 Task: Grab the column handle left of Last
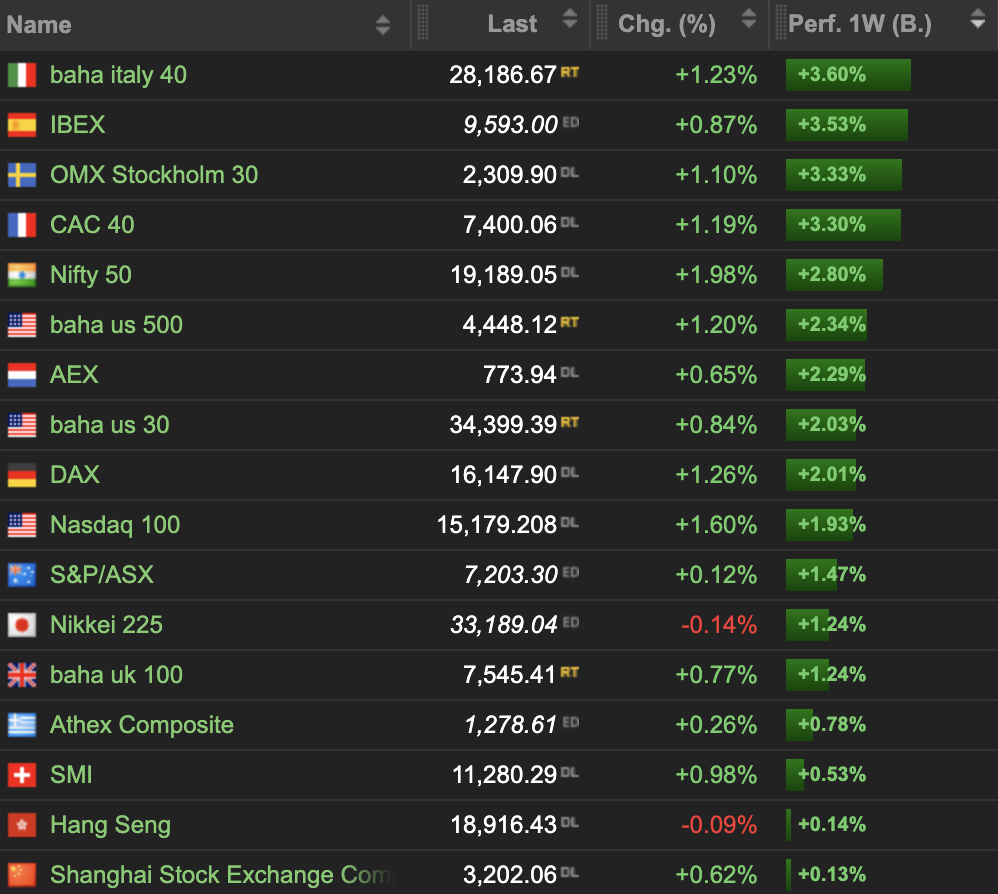point(423,22)
